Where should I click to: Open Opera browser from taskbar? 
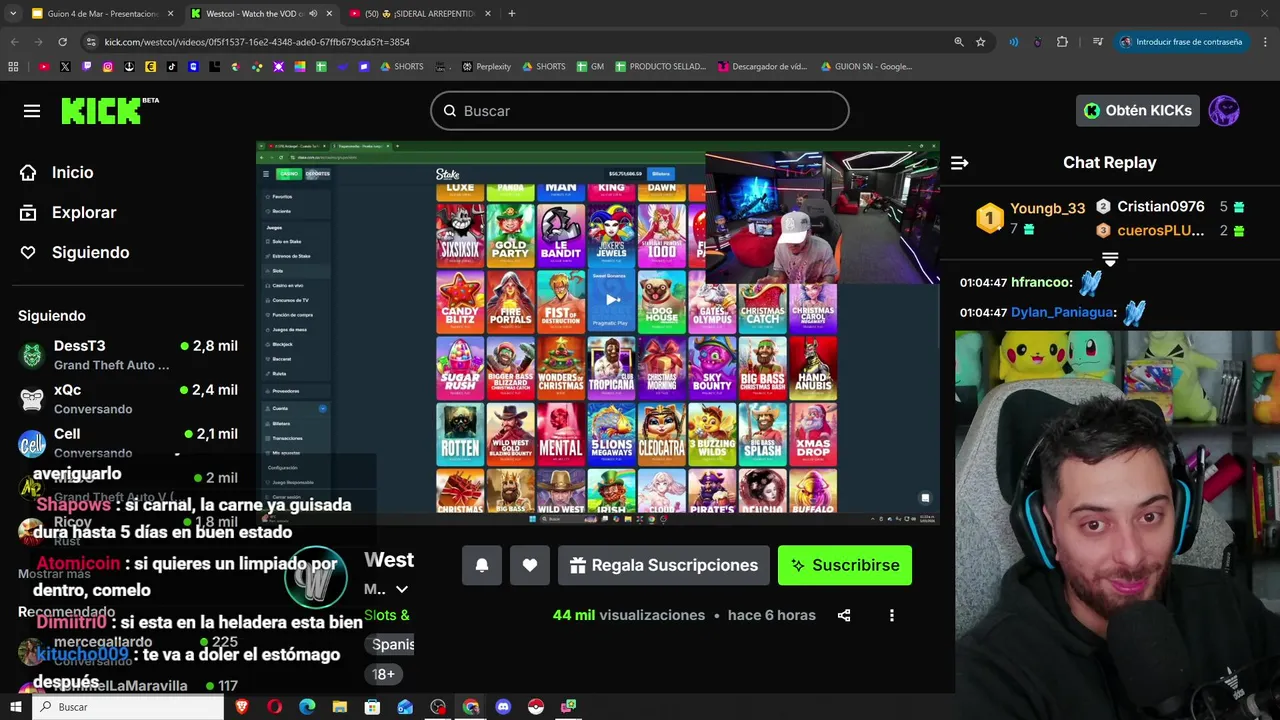click(x=274, y=707)
